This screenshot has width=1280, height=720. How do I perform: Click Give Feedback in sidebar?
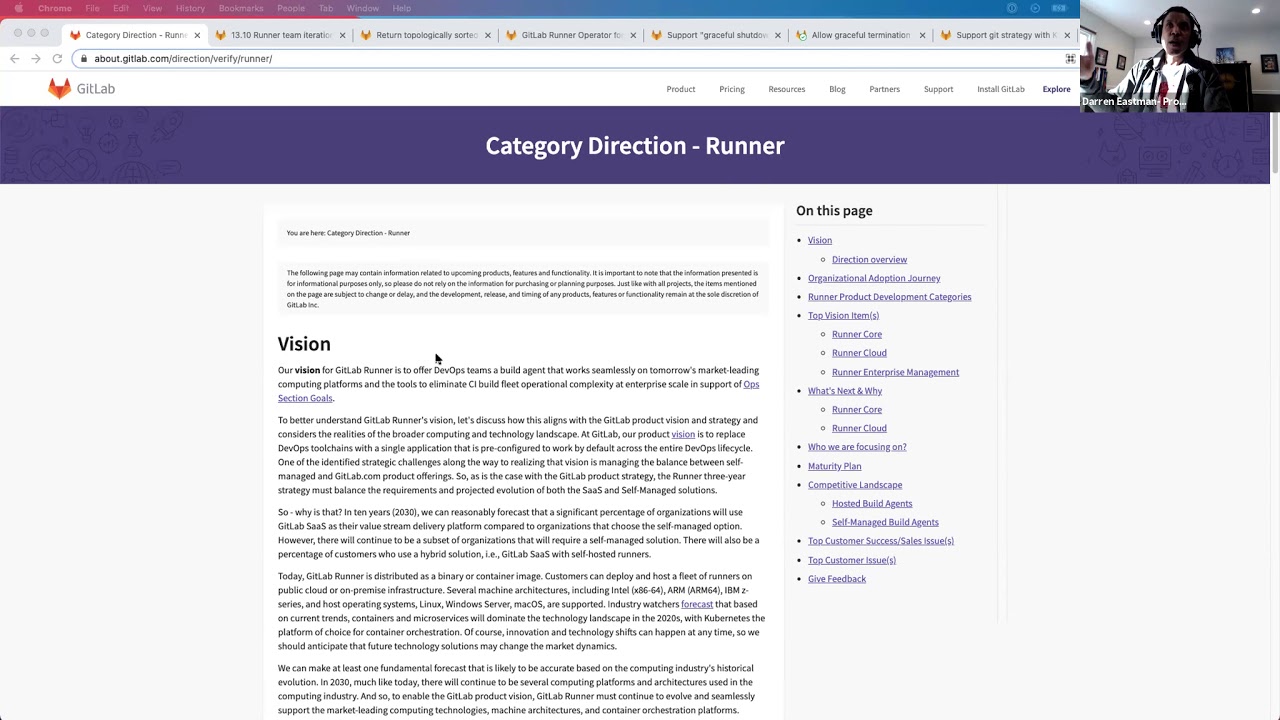(x=837, y=579)
